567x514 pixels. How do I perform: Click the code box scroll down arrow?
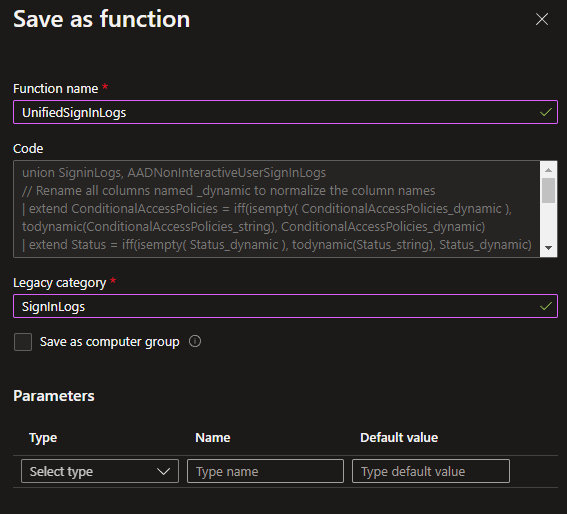[x=548, y=248]
